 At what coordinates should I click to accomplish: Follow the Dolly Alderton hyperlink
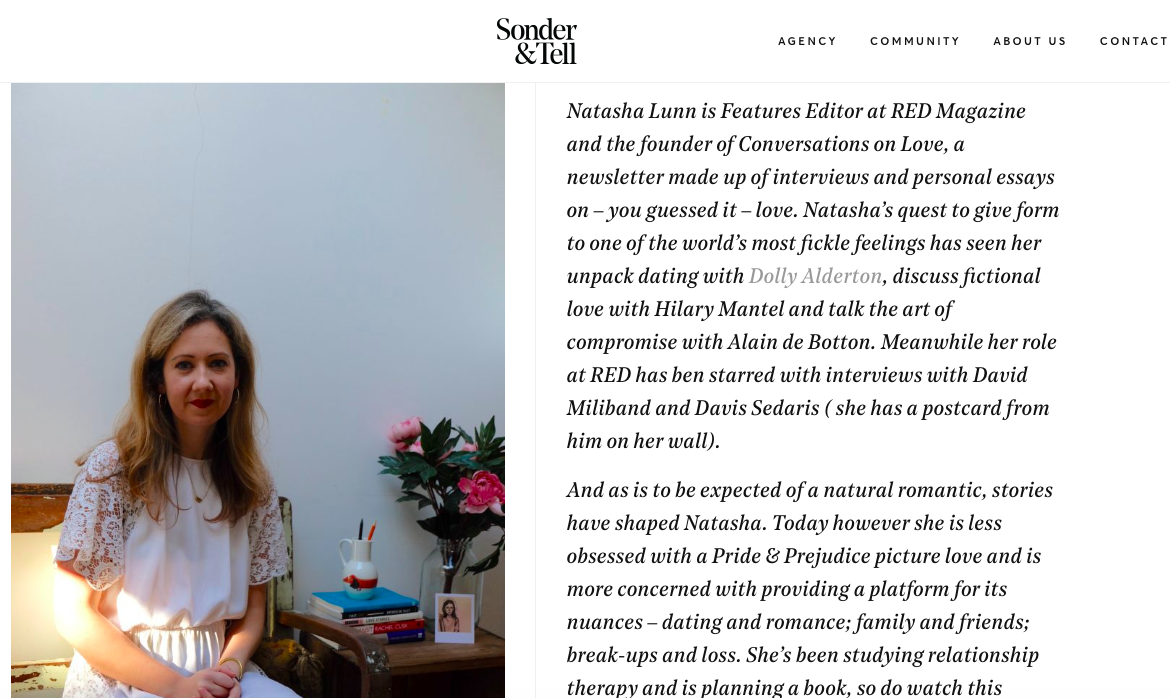point(815,276)
